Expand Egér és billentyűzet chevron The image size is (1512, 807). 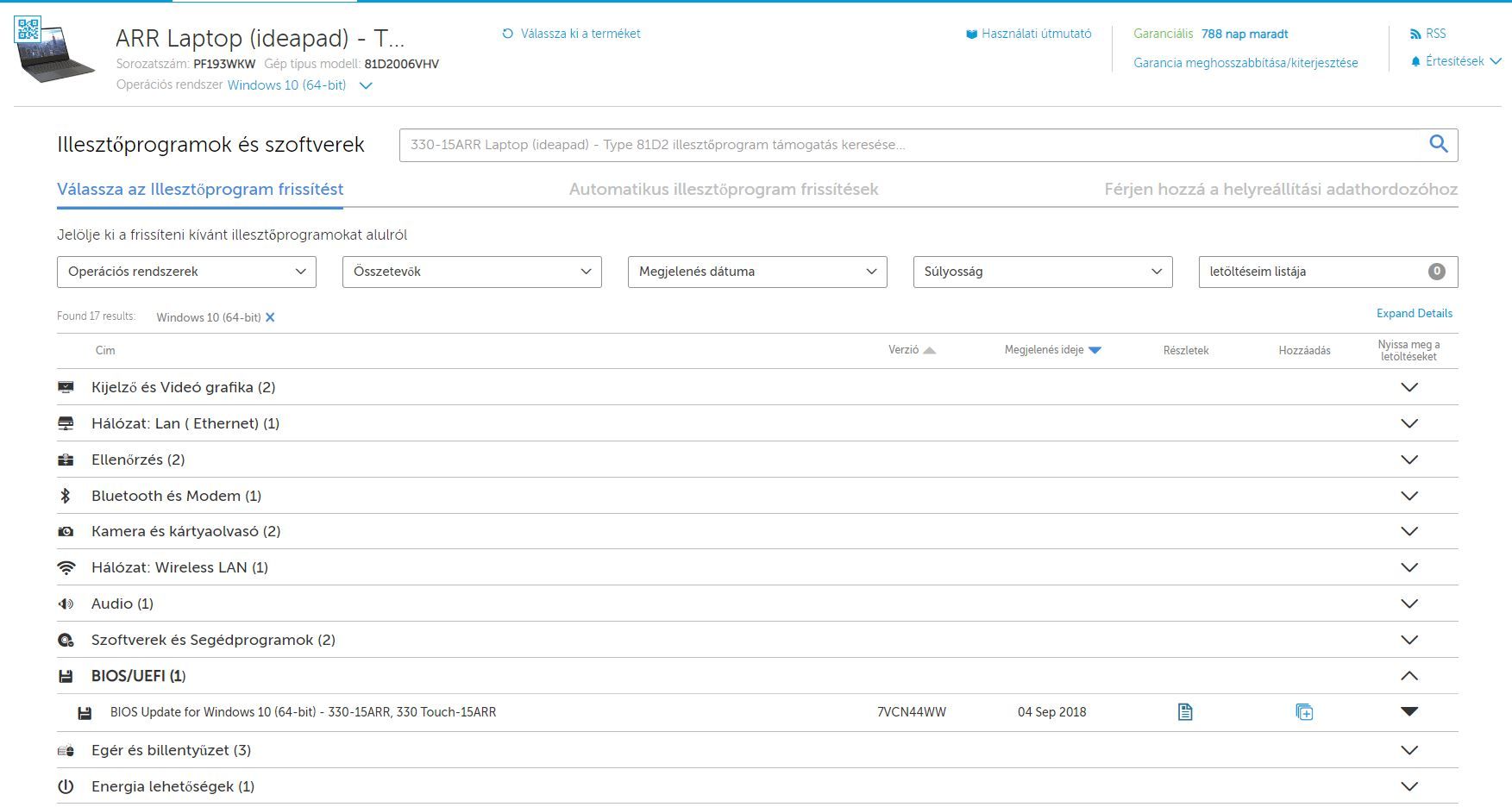(1409, 750)
